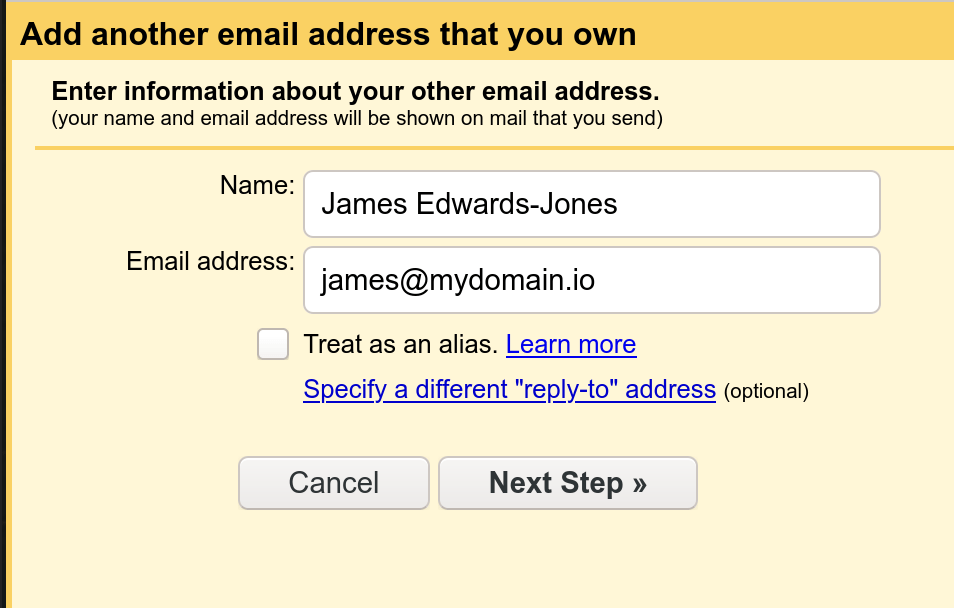Click the Email address input field
The height and width of the screenshot is (608, 954).
(591, 280)
